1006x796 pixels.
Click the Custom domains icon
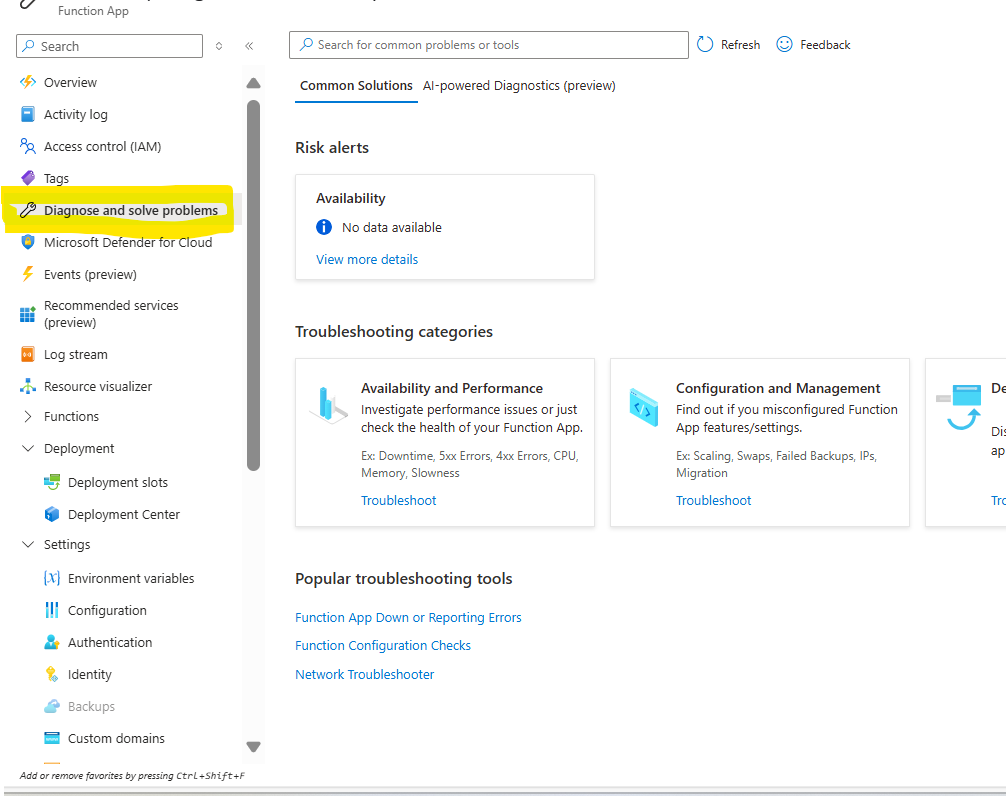(52, 738)
